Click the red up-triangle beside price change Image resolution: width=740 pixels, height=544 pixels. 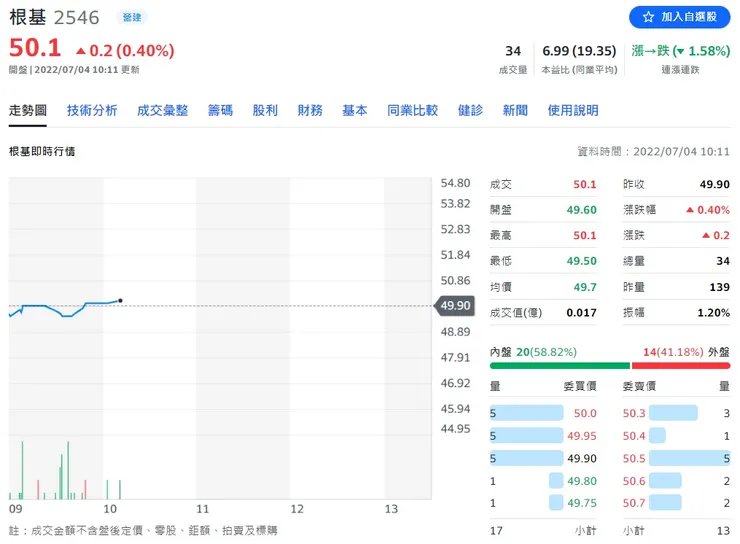[81, 51]
